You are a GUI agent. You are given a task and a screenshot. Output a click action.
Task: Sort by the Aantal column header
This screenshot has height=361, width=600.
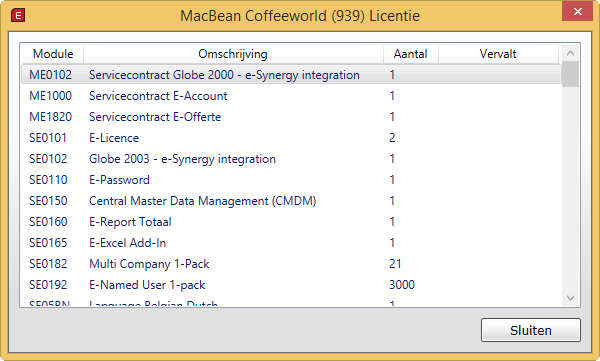pos(411,54)
